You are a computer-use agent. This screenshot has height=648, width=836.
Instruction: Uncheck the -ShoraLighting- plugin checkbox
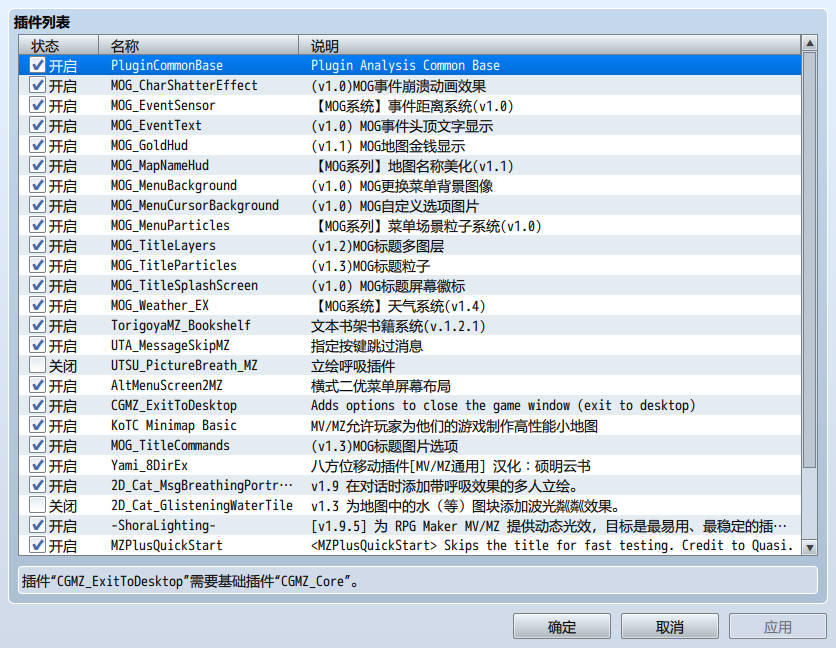tap(37, 525)
